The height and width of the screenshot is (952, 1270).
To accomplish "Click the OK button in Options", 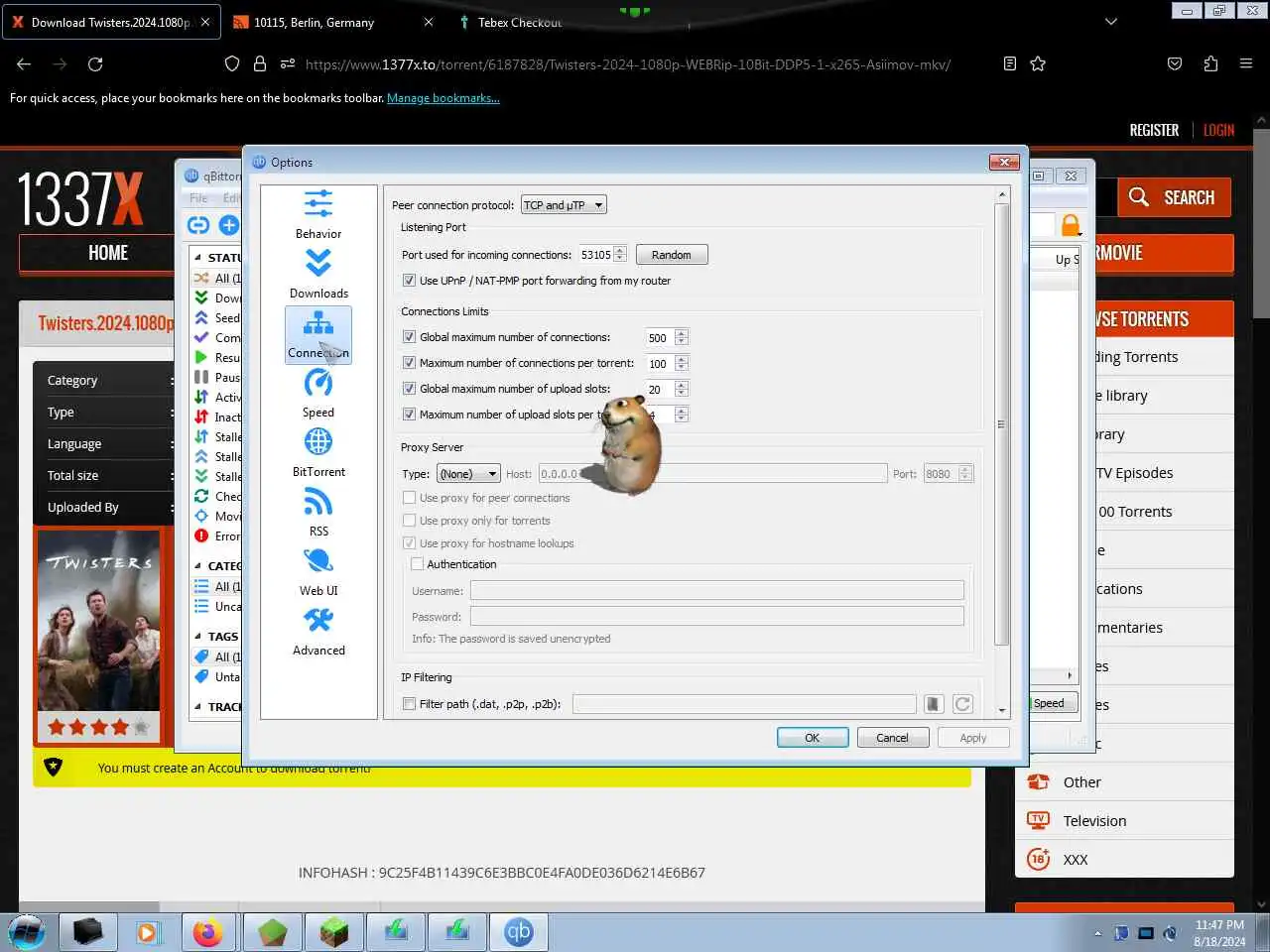I will pos(812,738).
